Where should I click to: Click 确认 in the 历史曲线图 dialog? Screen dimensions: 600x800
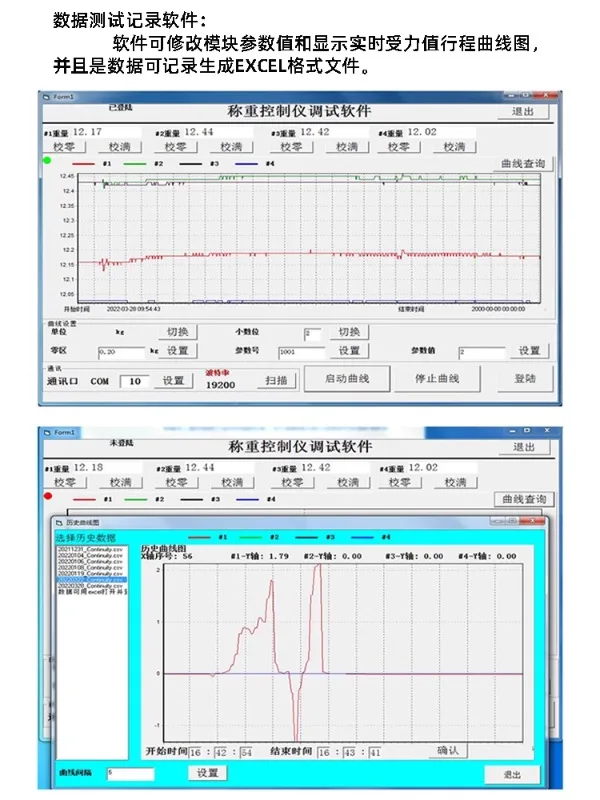click(x=448, y=751)
